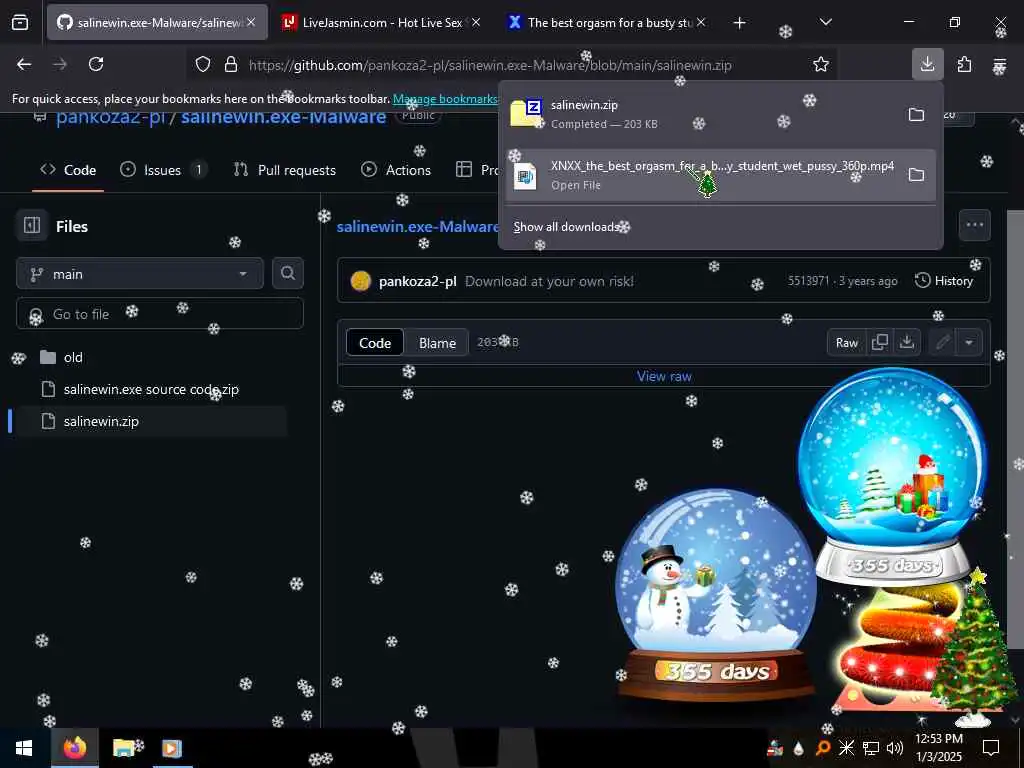The width and height of the screenshot is (1024, 768).
Task: Open a new browser tab
Action: (739, 23)
